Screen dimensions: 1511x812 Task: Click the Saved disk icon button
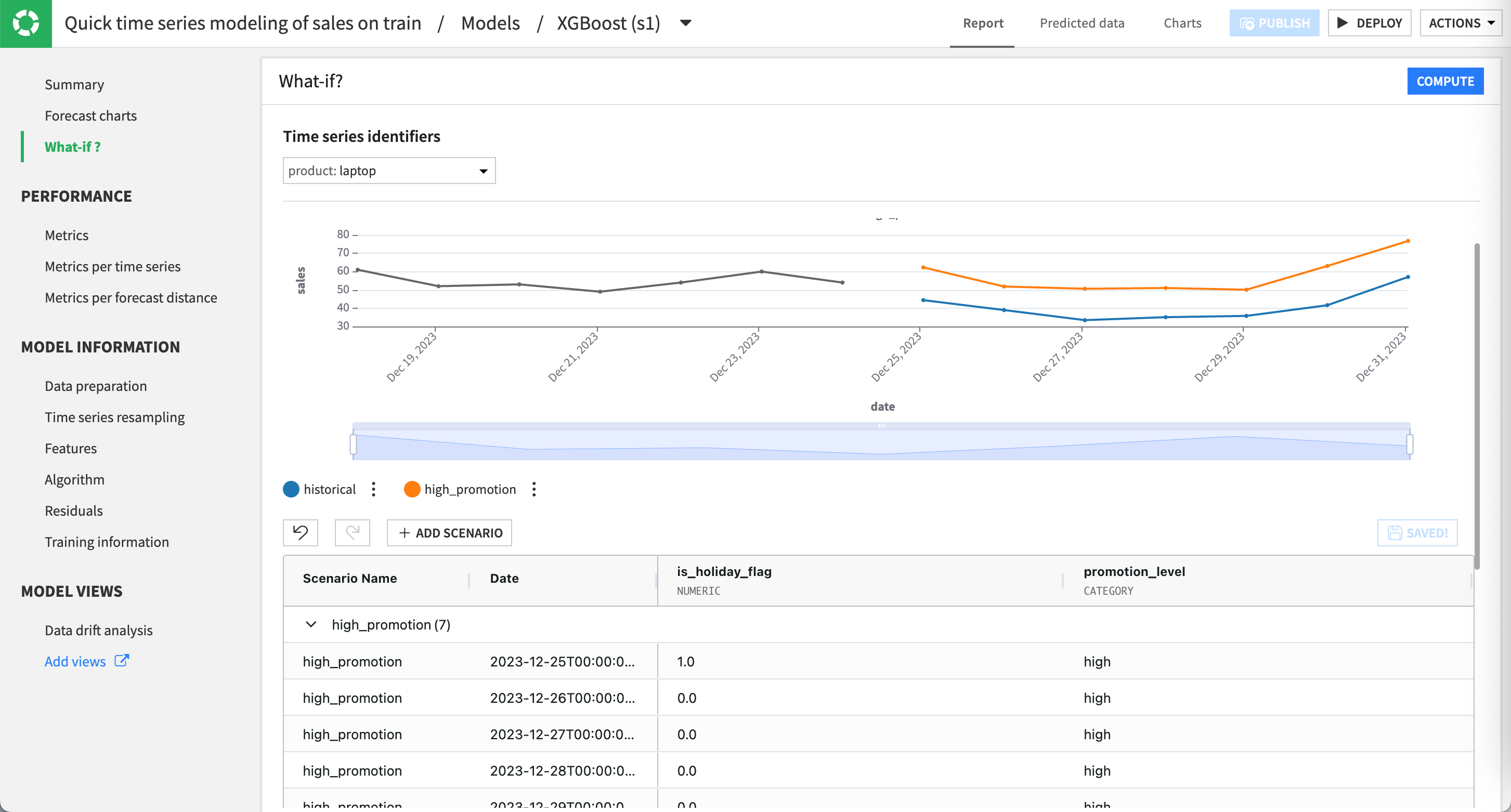point(1416,532)
